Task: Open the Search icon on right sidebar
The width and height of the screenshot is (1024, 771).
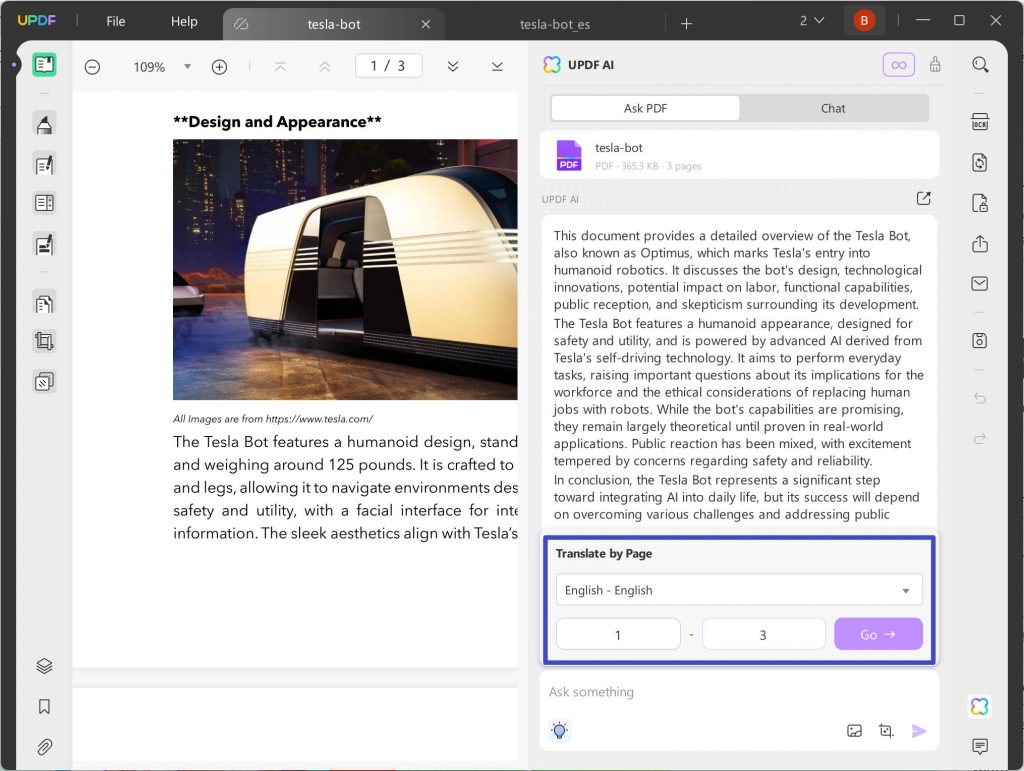Action: [x=980, y=63]
